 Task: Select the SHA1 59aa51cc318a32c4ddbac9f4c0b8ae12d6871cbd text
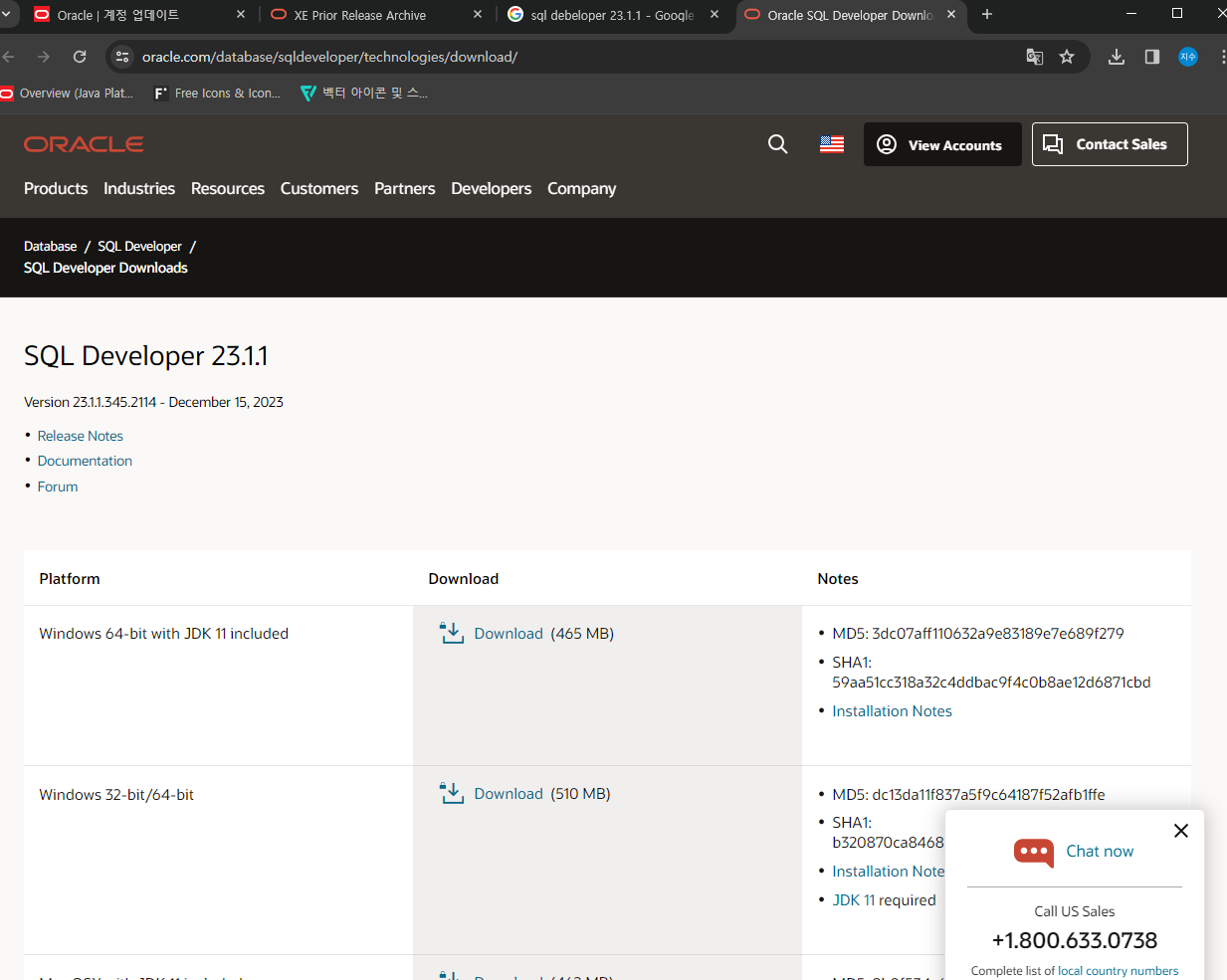point(991,673)
